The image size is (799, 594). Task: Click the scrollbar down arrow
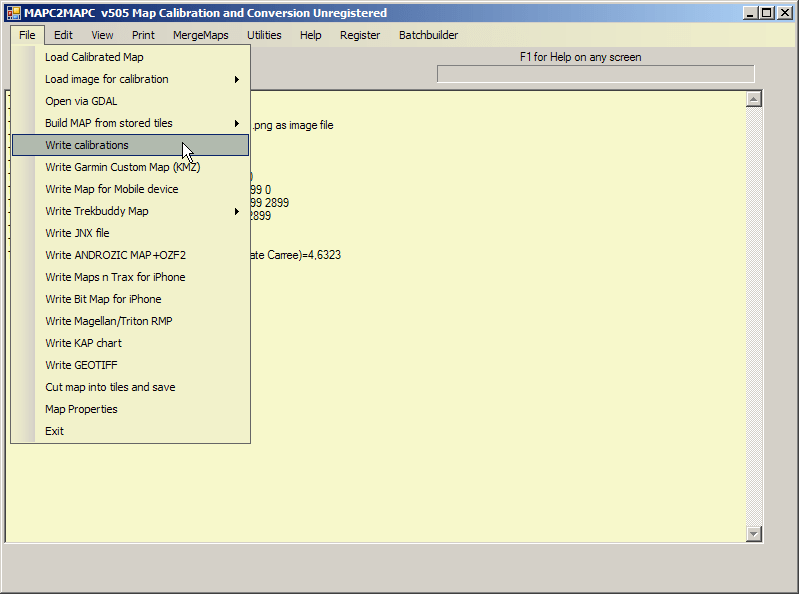tap(754, 533)
